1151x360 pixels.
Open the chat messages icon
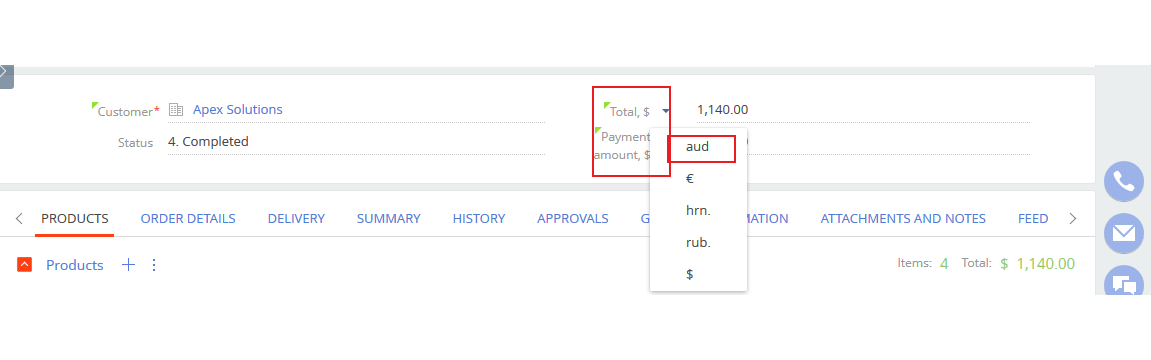tap(1124, 283)
